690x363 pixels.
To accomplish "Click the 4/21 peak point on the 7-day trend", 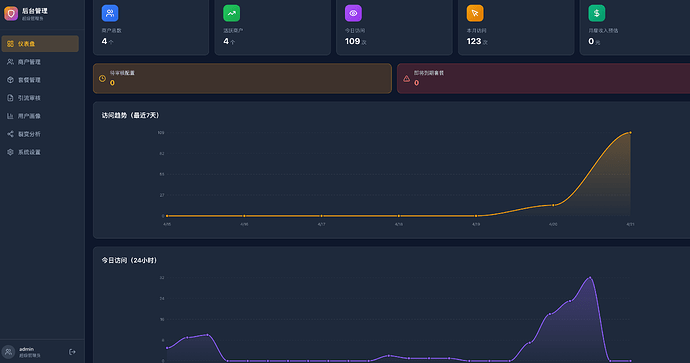I will (x=630, y=132).
